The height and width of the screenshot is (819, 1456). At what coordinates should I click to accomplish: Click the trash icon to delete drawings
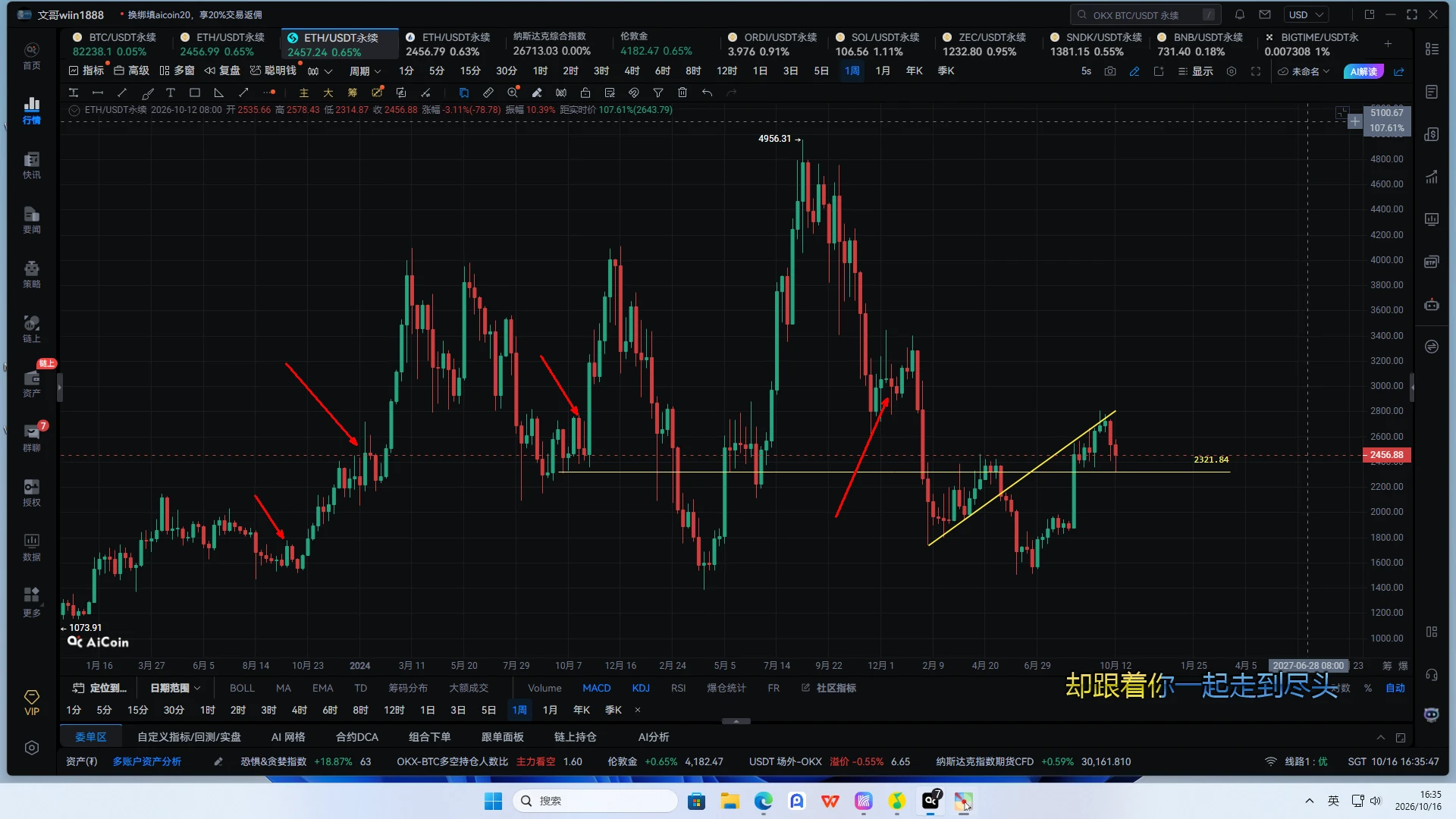pos(682,93)
